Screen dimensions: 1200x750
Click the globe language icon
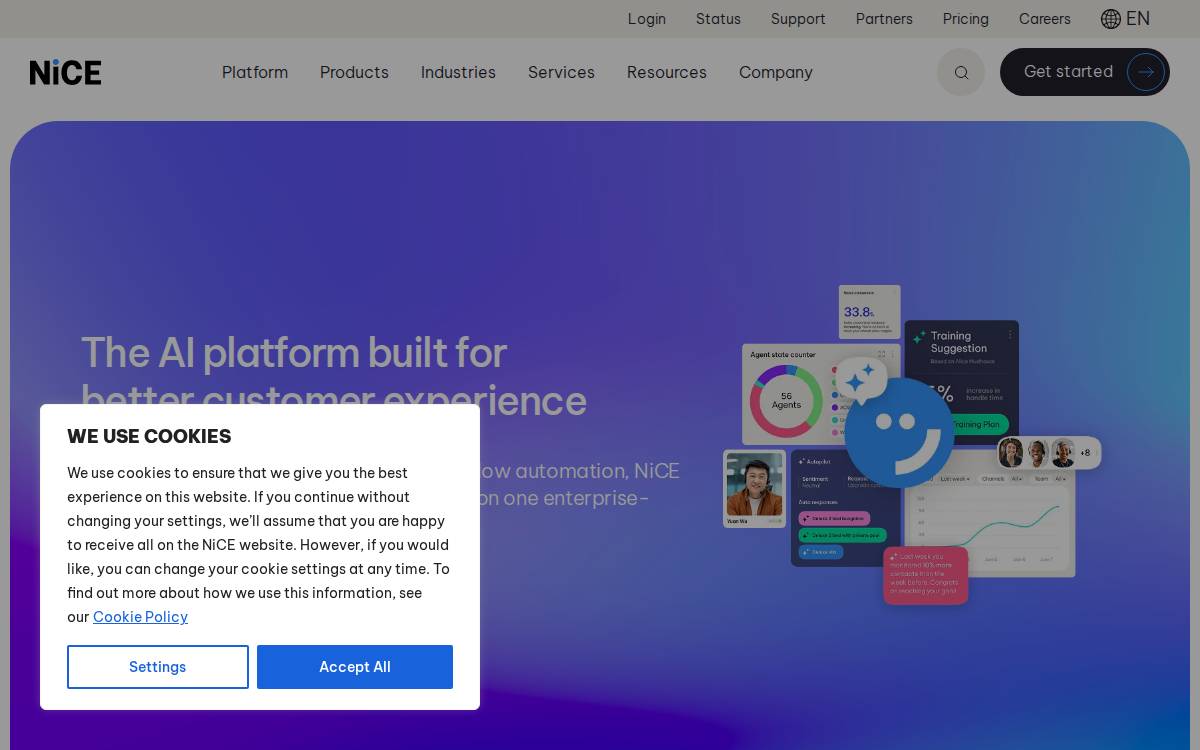point(1111,19)
